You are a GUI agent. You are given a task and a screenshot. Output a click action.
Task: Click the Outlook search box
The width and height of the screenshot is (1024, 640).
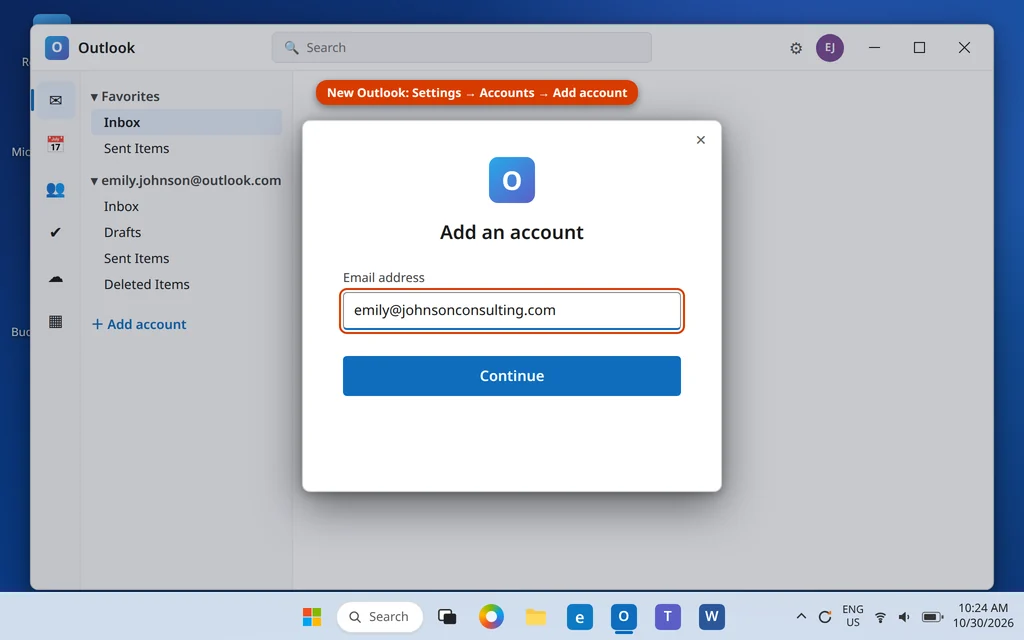coord(462,48)
